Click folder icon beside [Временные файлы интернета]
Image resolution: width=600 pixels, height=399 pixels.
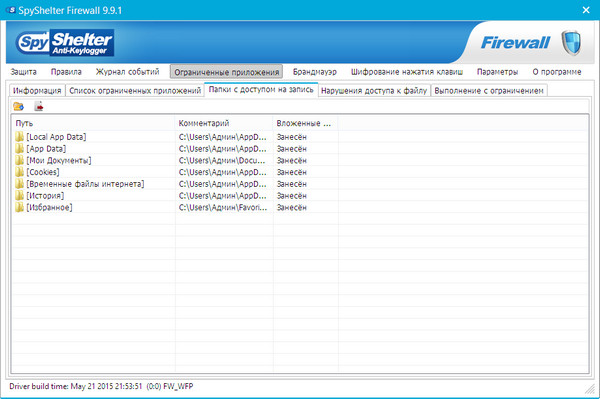coord(20,184)
